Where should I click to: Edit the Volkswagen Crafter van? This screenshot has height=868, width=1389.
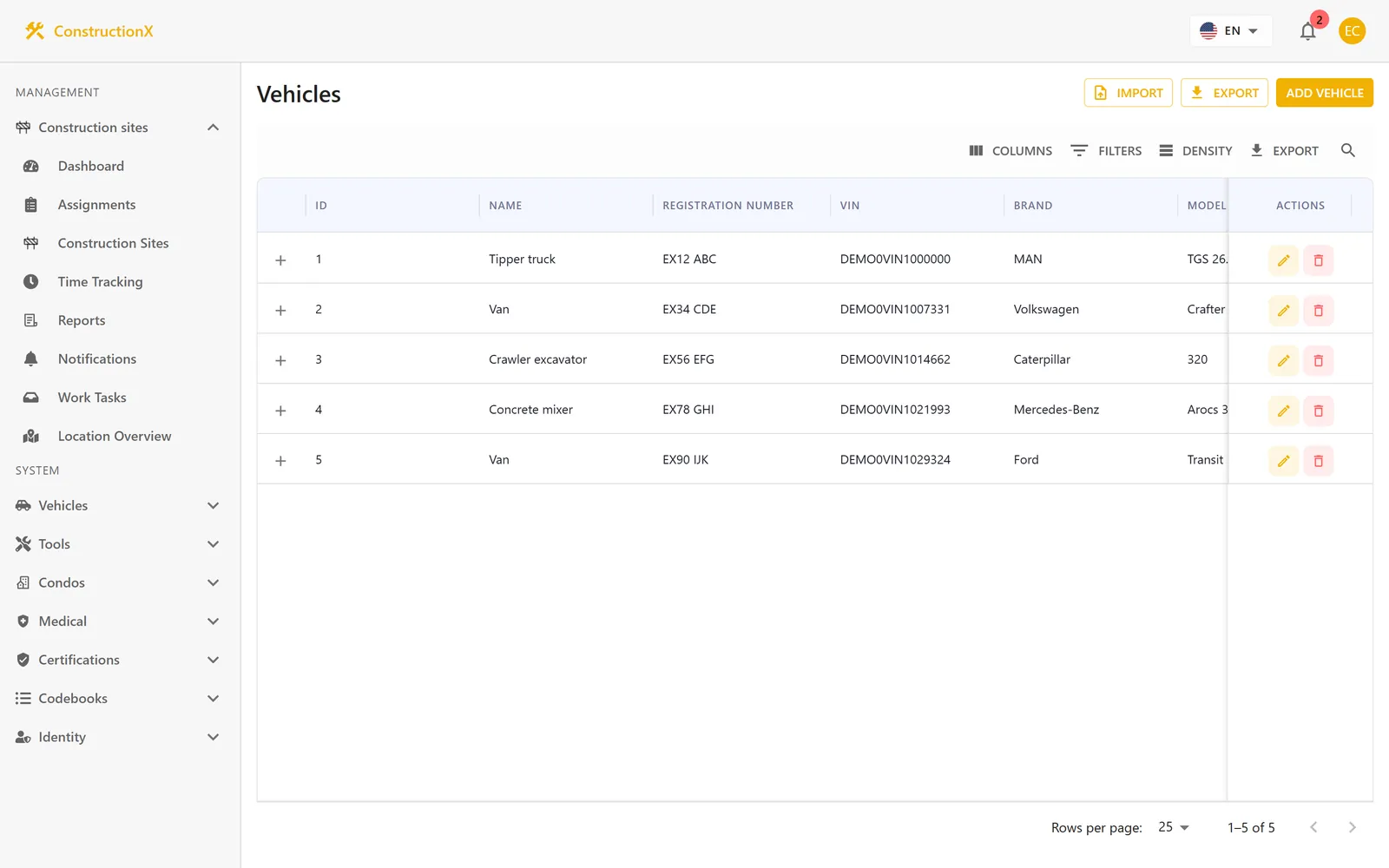point(1283,311)
